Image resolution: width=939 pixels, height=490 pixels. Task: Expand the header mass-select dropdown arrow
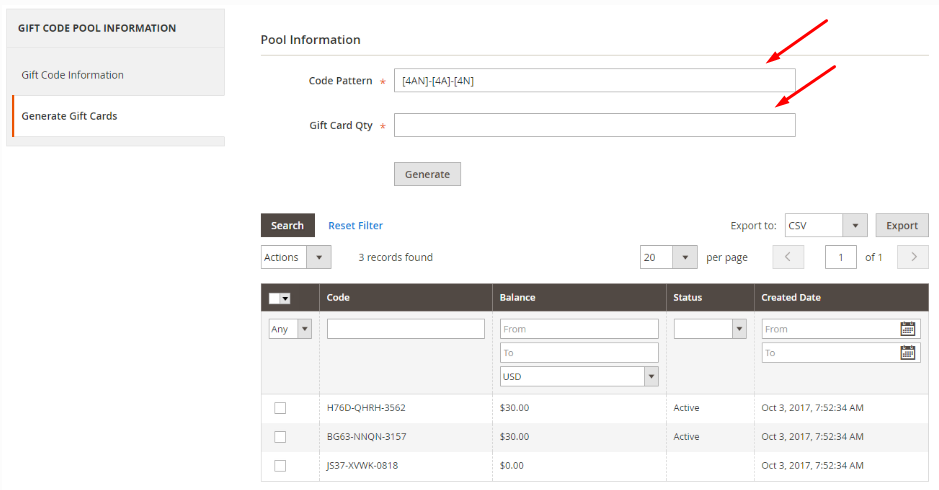point(285,298)
